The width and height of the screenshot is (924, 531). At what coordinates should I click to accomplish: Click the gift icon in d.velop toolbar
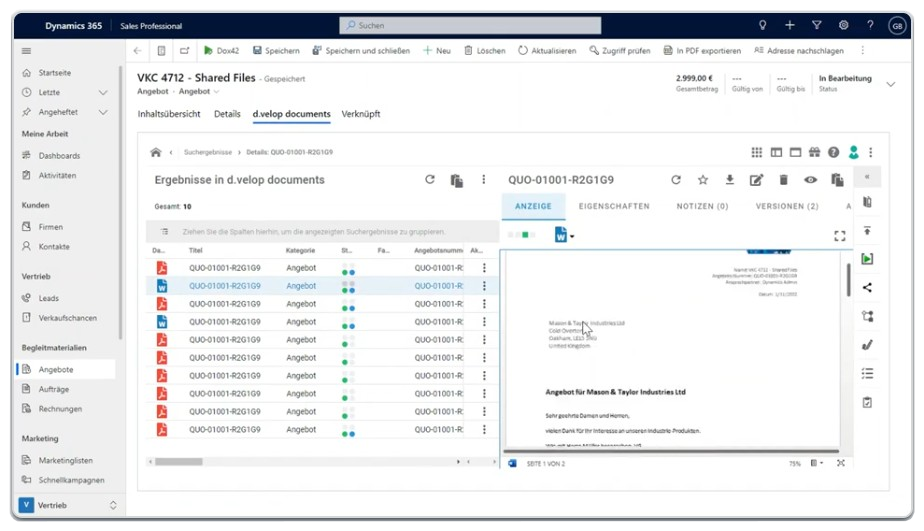point(814,152)
